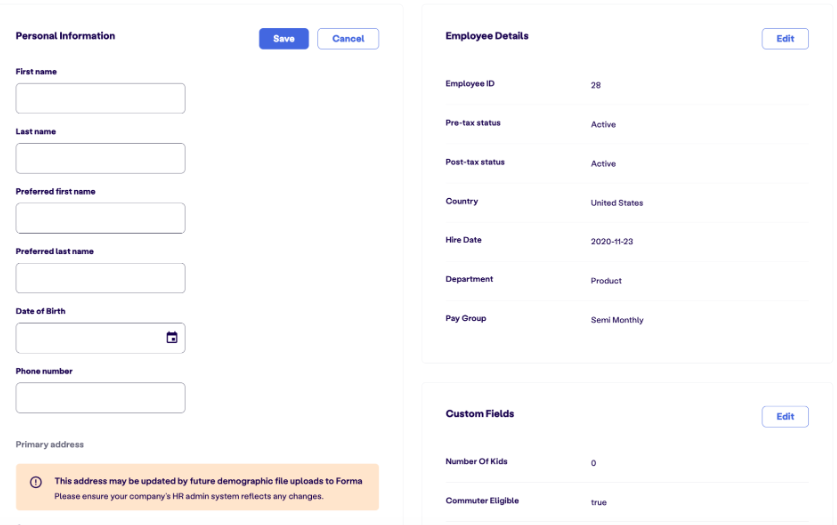Click the warning icon in address notice
This screenshot has width=837, height=525.
click(x=36, y=482)
